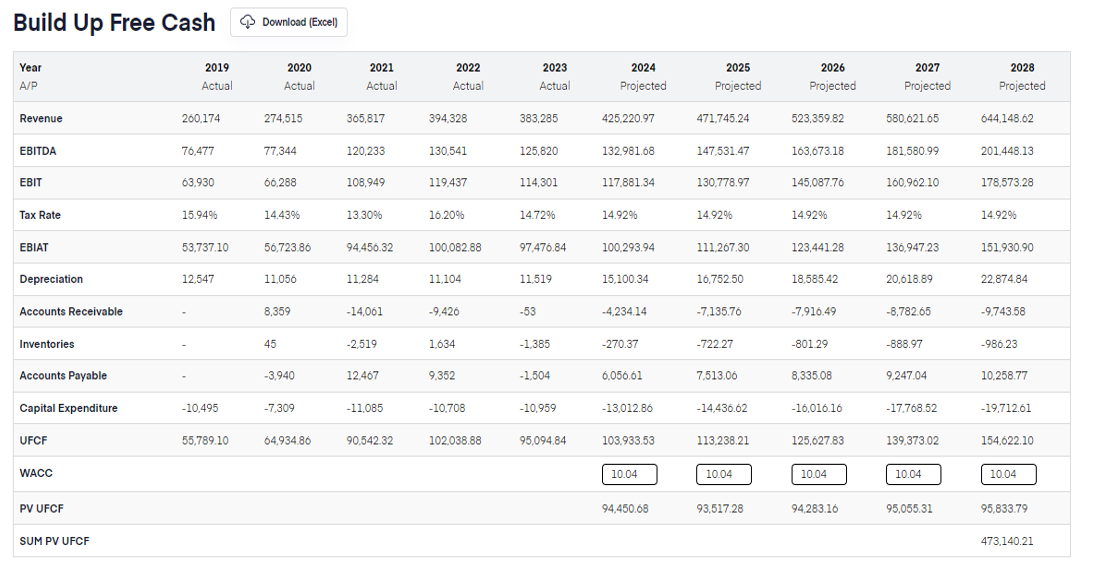
Task: Edit the 2024 WACC input field
Action: click(x=629, y=473)
